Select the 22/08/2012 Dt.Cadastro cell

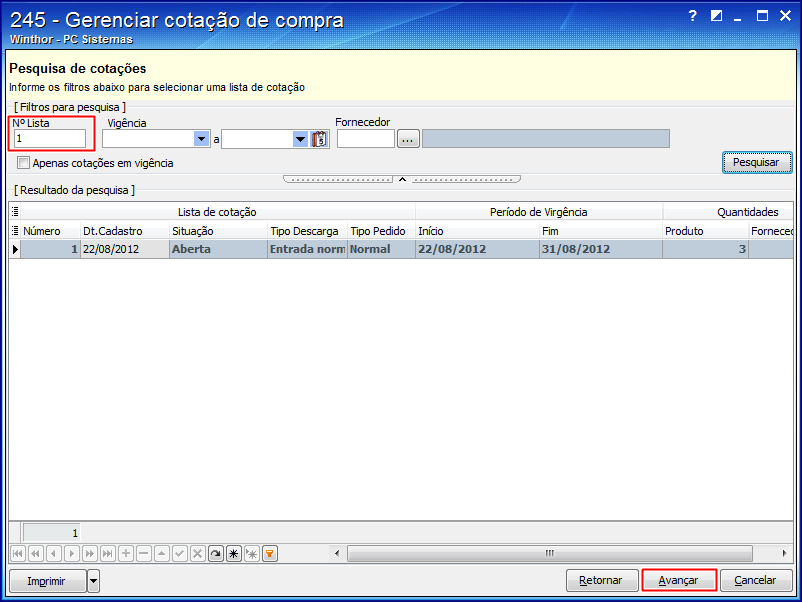click(124, 249)
